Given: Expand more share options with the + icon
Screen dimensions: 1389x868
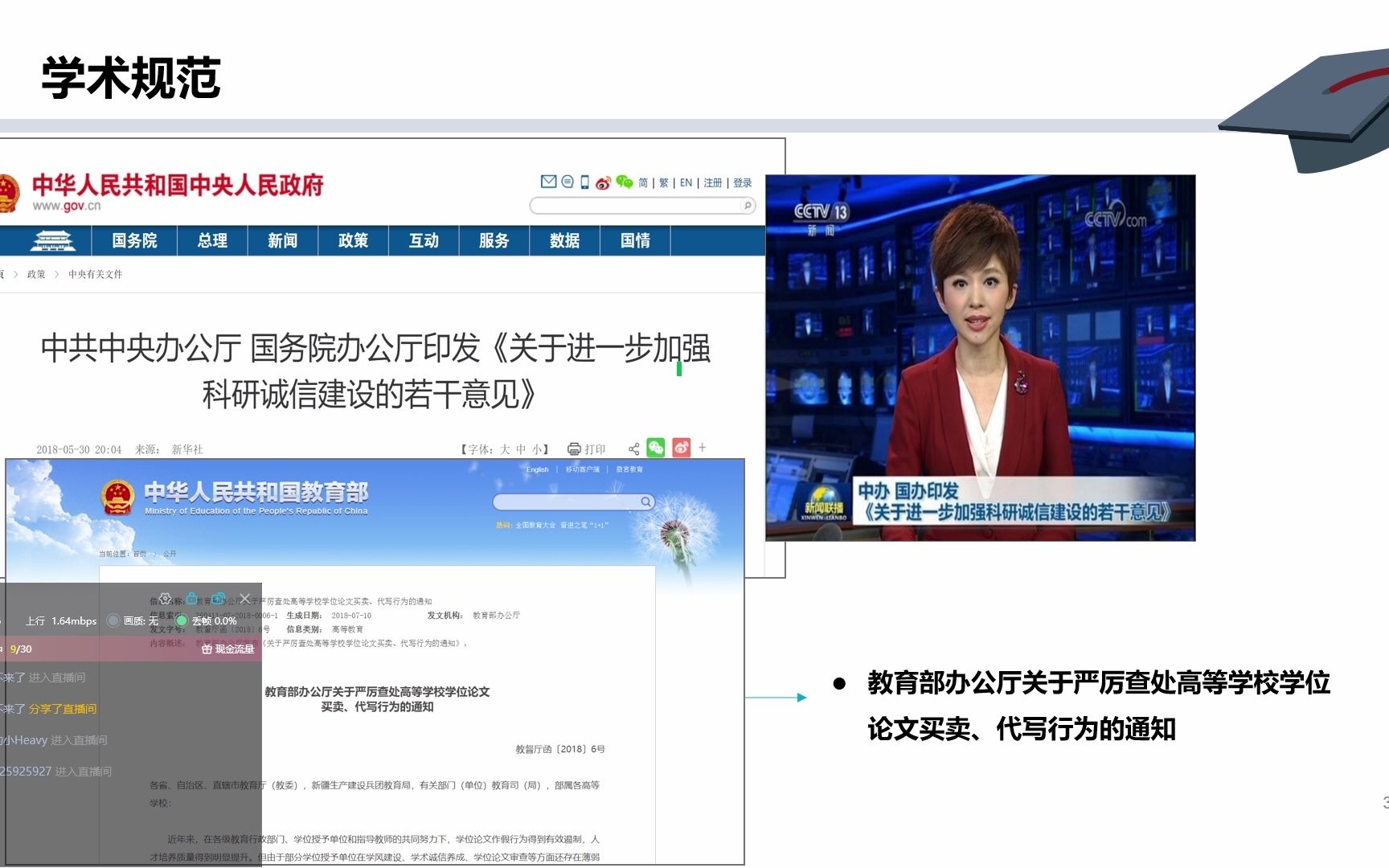Looking at the screenshot, I should 702,448.
